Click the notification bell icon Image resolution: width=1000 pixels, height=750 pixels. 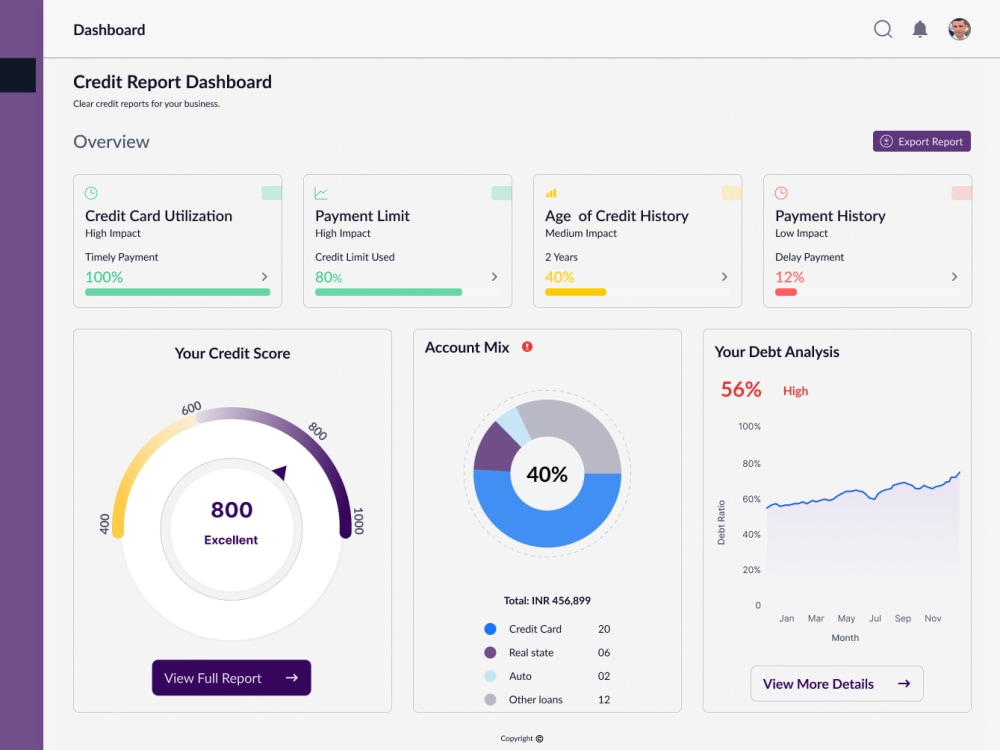point(920,29)
